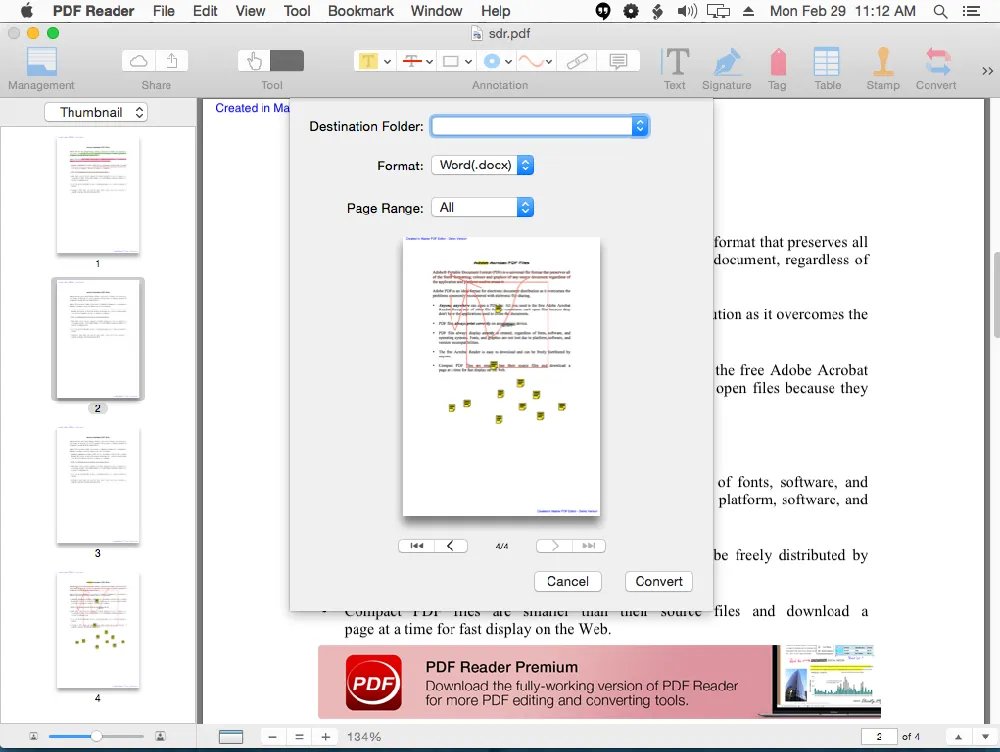Select page 3 thumbnail in sidebar
The width and height of the screenshot is (1000, 752).
coord(98,486)
